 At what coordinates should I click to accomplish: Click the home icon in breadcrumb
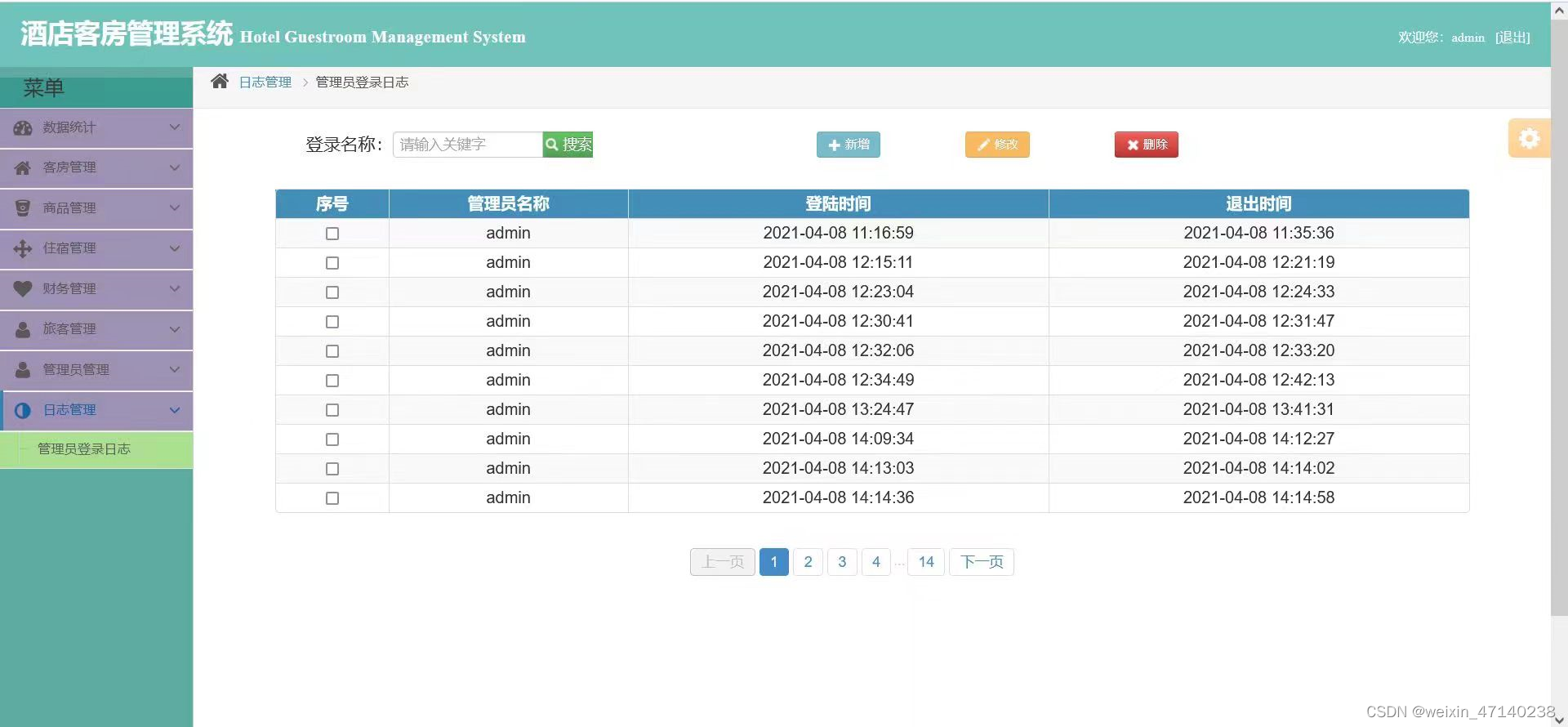[x=219, y=82]
